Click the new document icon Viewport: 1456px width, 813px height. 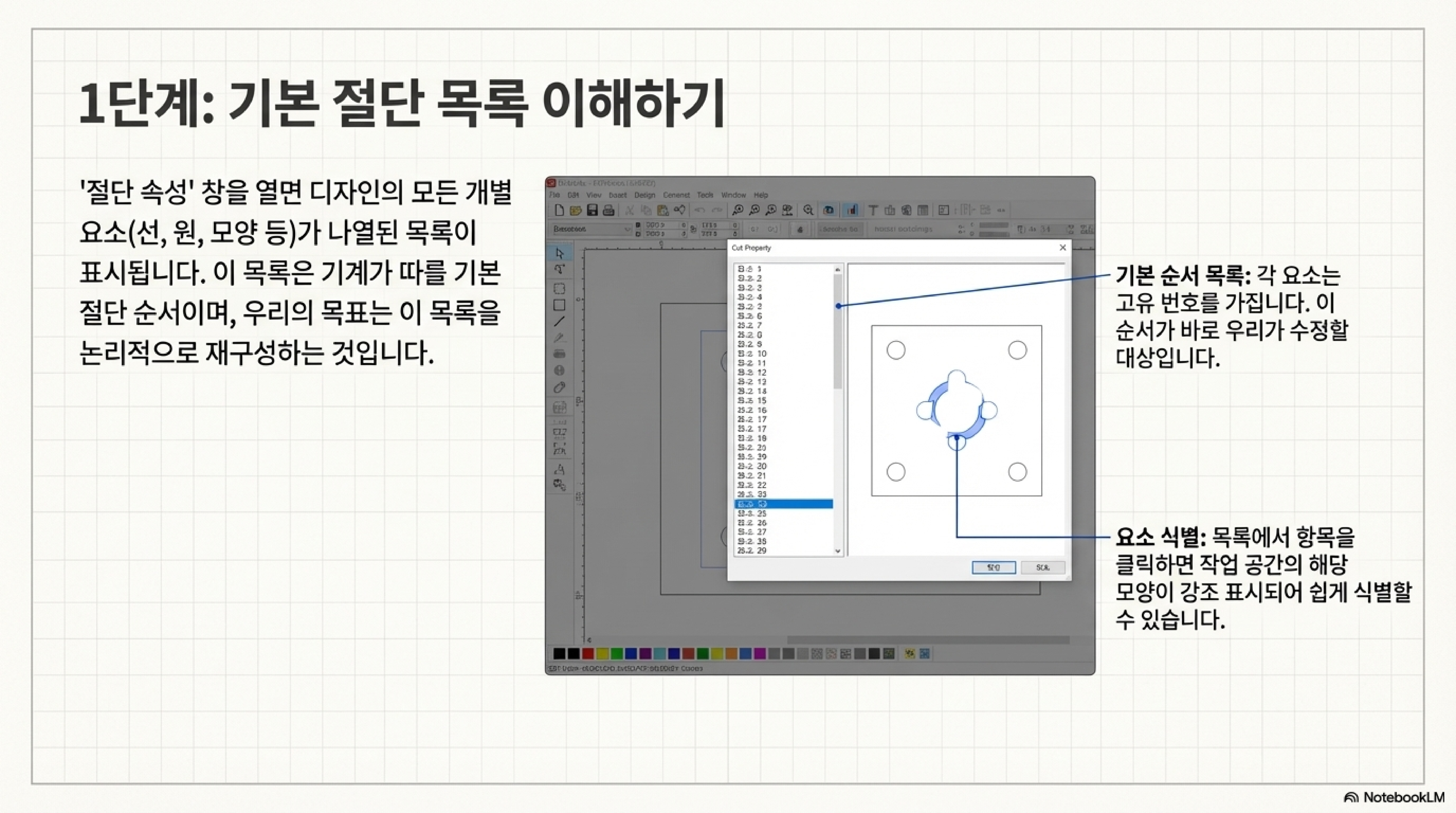[x=559, y=210]
